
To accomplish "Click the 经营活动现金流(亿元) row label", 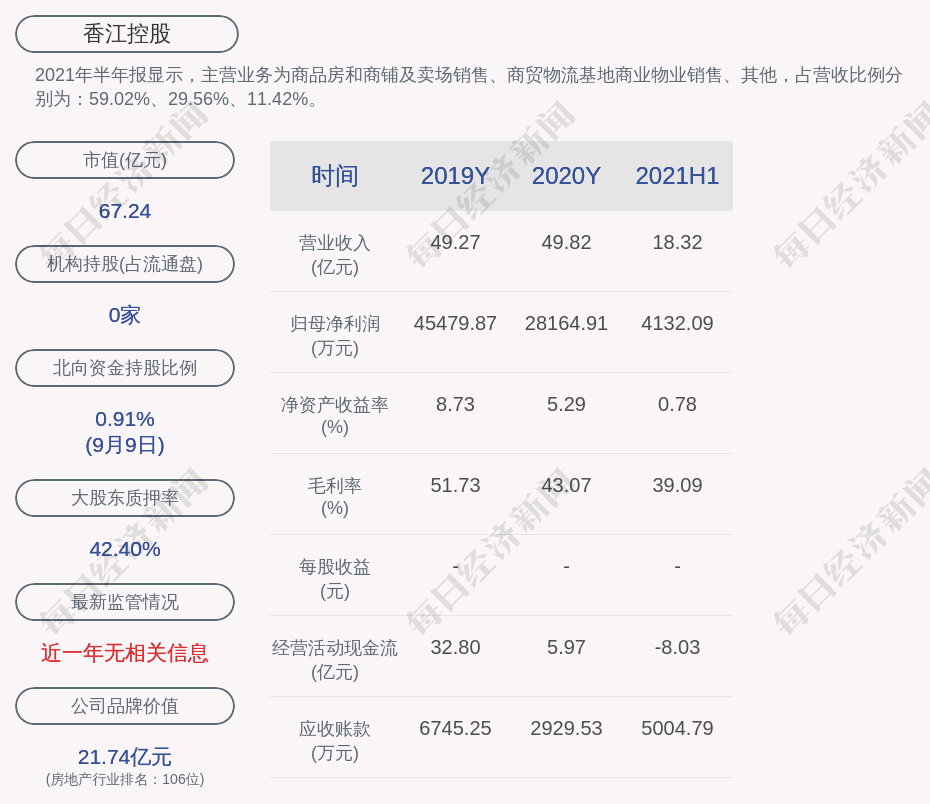I will [x=334, y=659].
